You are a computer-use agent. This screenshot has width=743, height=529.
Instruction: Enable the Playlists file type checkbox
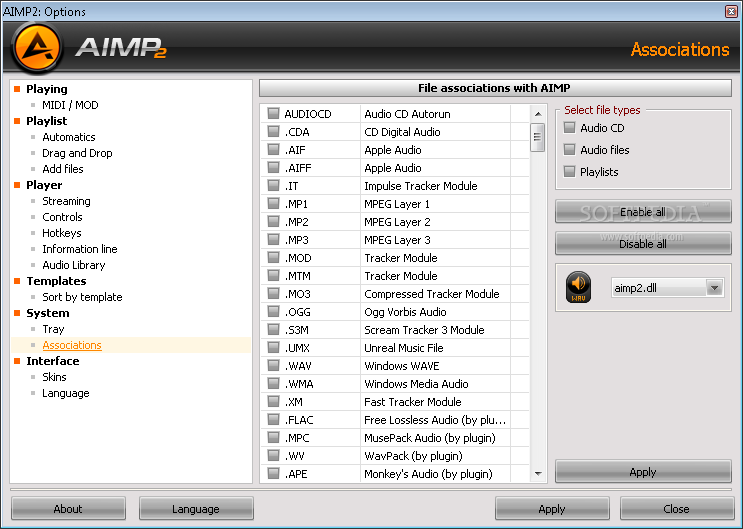tap(570, 172)
